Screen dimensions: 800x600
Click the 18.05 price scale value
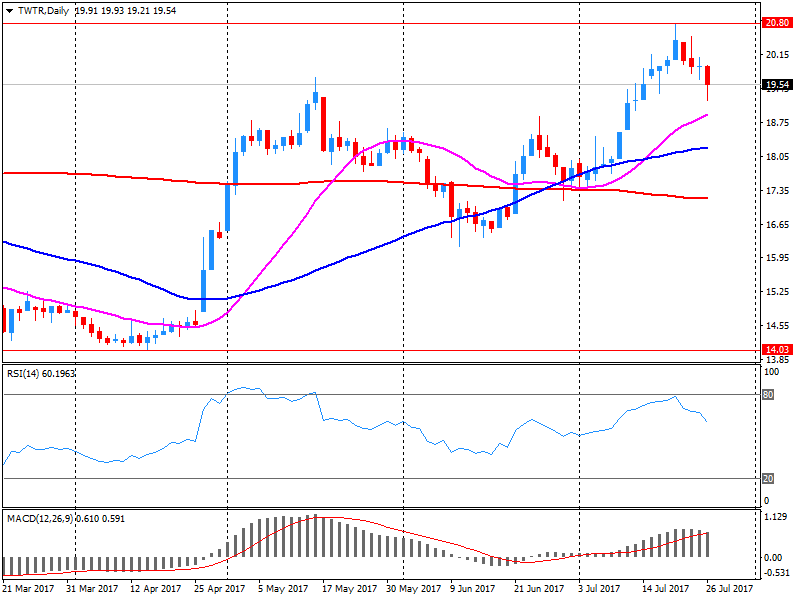(x=777, y=157)
